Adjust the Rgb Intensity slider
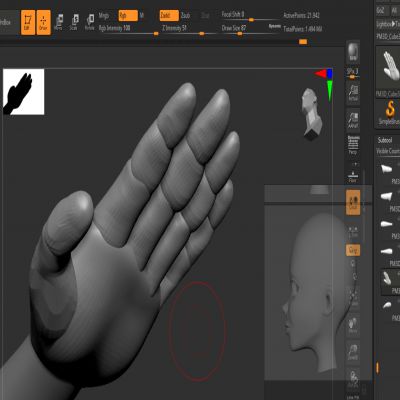Viewport: 400px width, 400px height. pos(128,29)
